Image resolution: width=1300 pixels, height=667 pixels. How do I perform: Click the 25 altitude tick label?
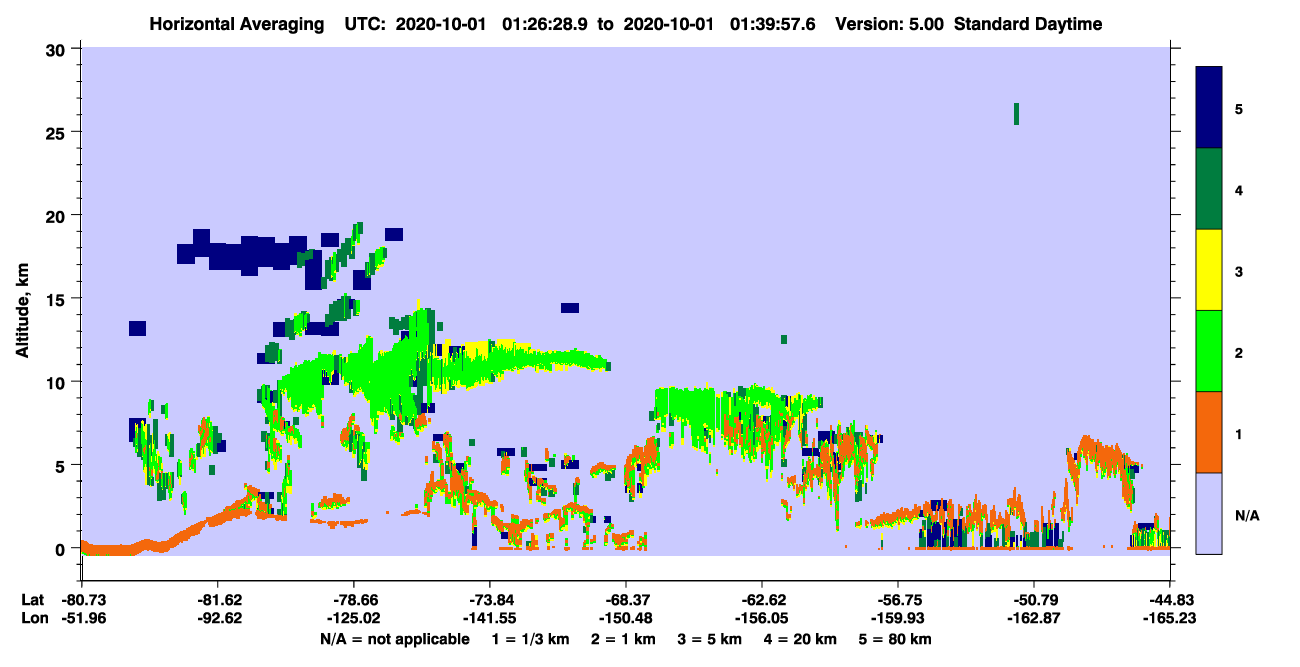pyautogui.click(x=58, y=132)
